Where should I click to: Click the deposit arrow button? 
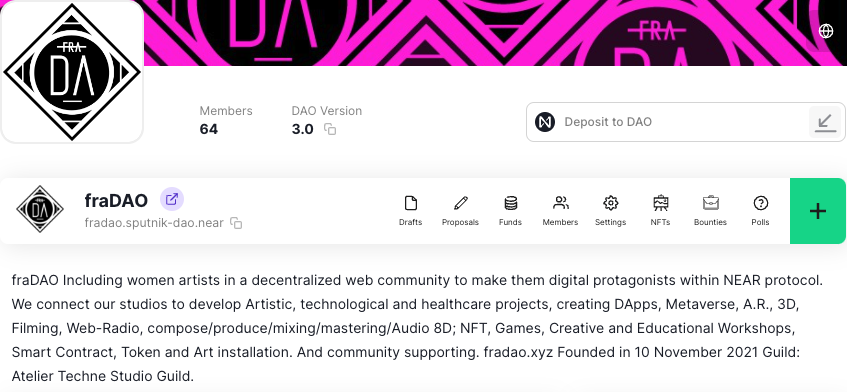pyautogui.click(x=825, y=122)
